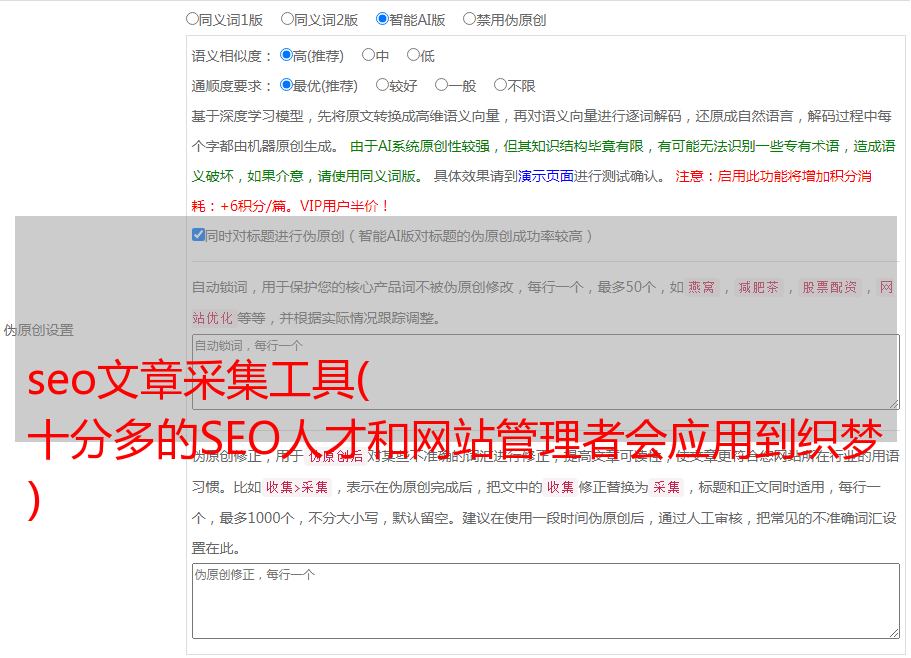Click the 减肥茶 example keyword
911x658 pixels.
[758, 287]
